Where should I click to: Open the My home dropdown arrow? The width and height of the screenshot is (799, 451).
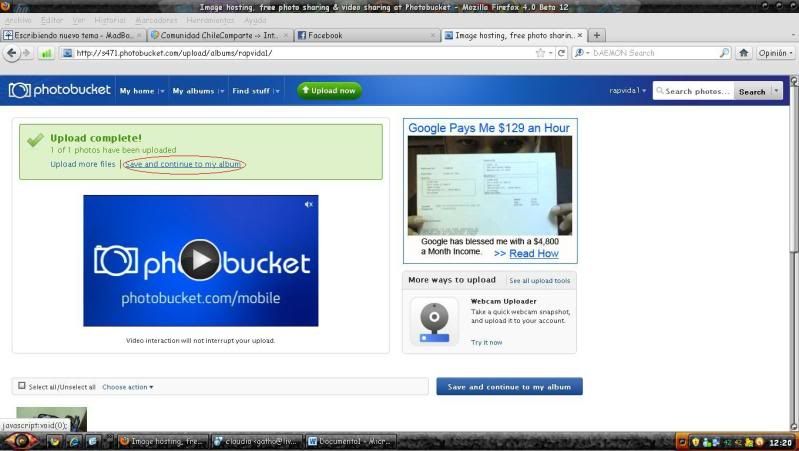point(163,91)
